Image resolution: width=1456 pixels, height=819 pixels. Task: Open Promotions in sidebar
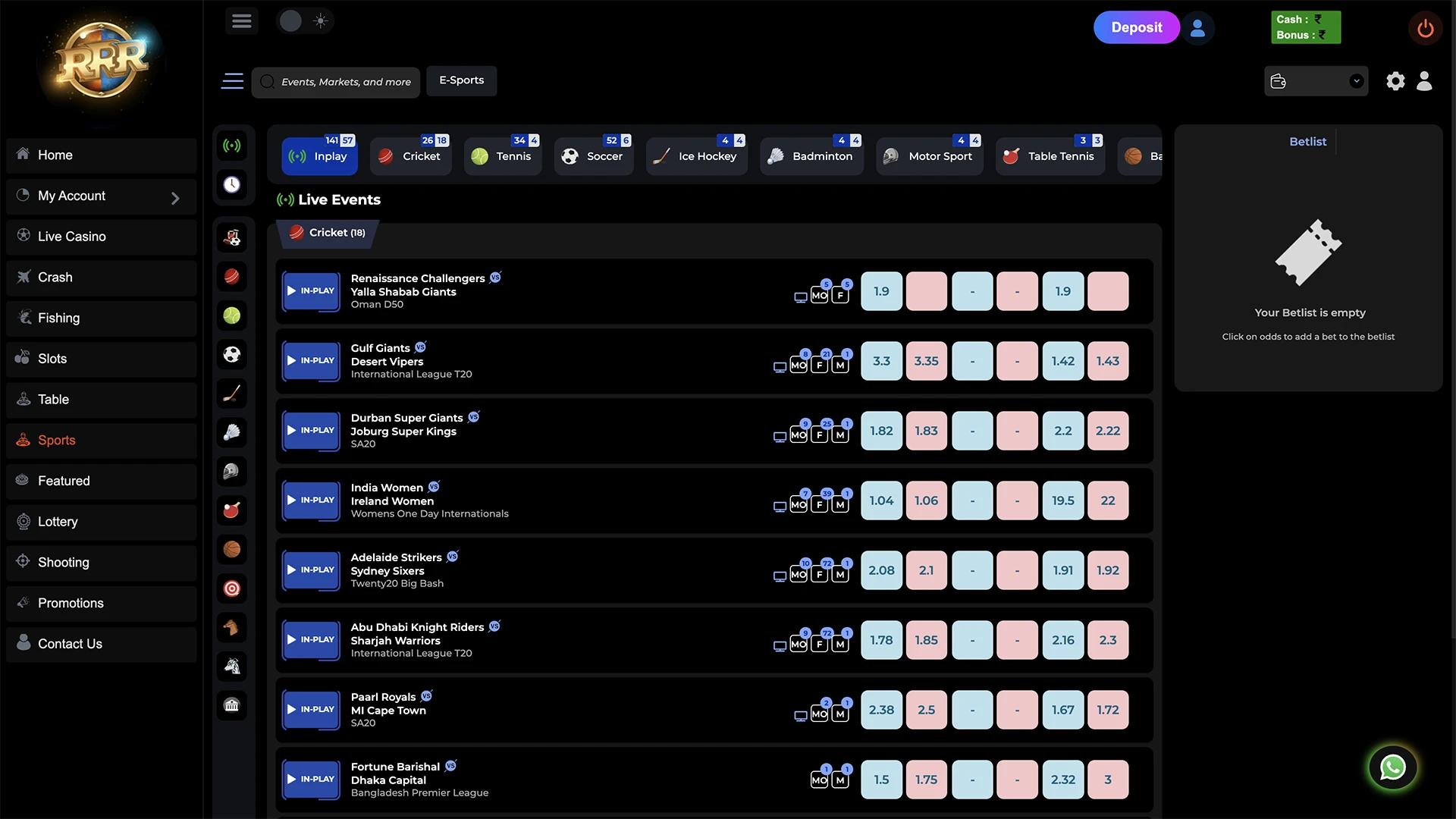pyautogui.click(x=101, y=604)
